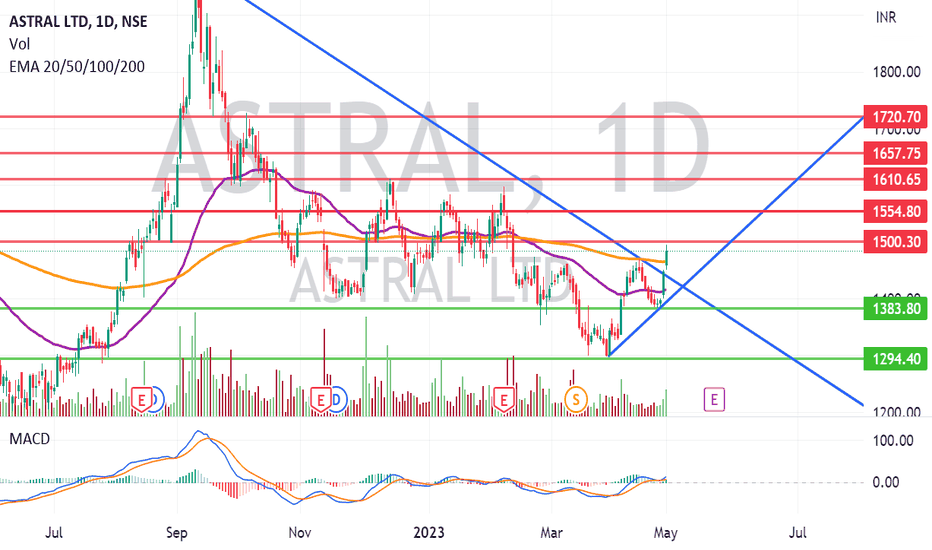Screen dimensions: 932x550
Task: Click the Sep label on time axis
Action: click(x=177, y=533)
